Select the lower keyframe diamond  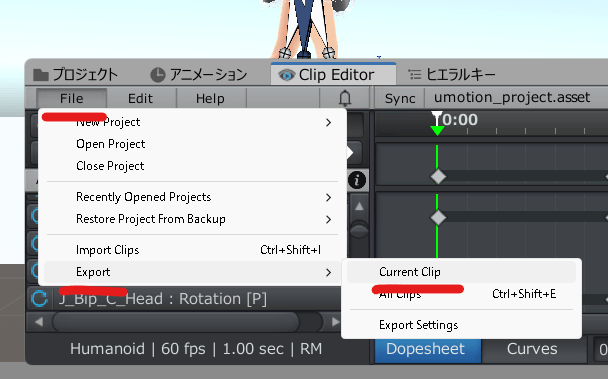point(438,218)
